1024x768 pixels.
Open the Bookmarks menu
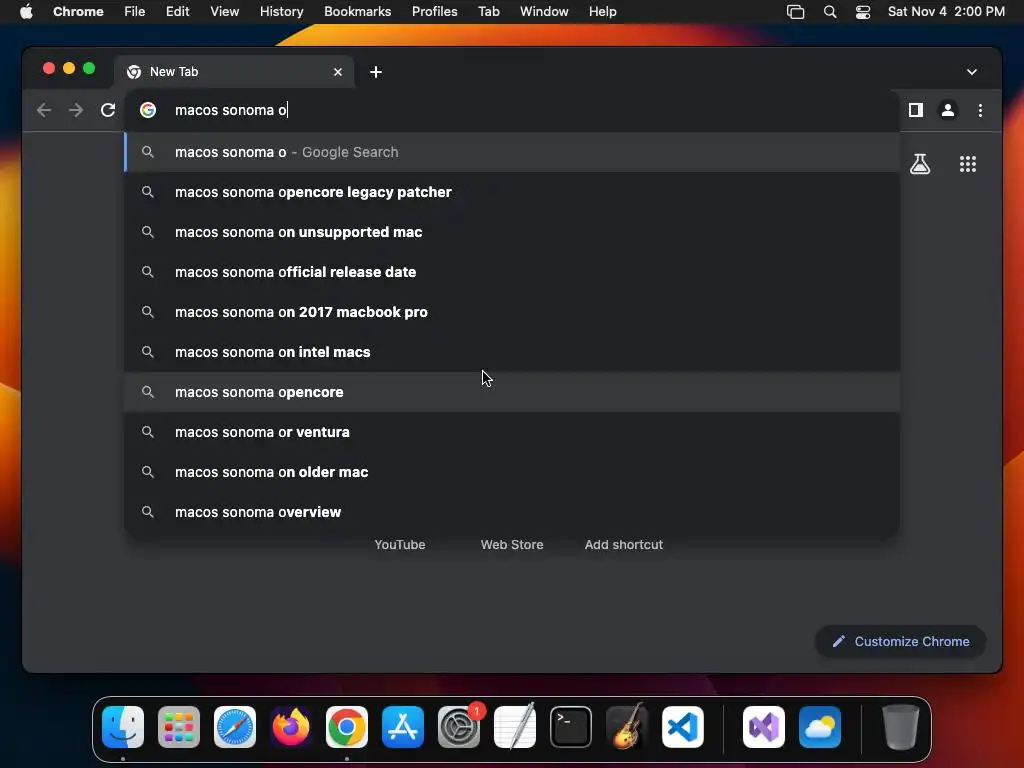[x=357, y=12]
